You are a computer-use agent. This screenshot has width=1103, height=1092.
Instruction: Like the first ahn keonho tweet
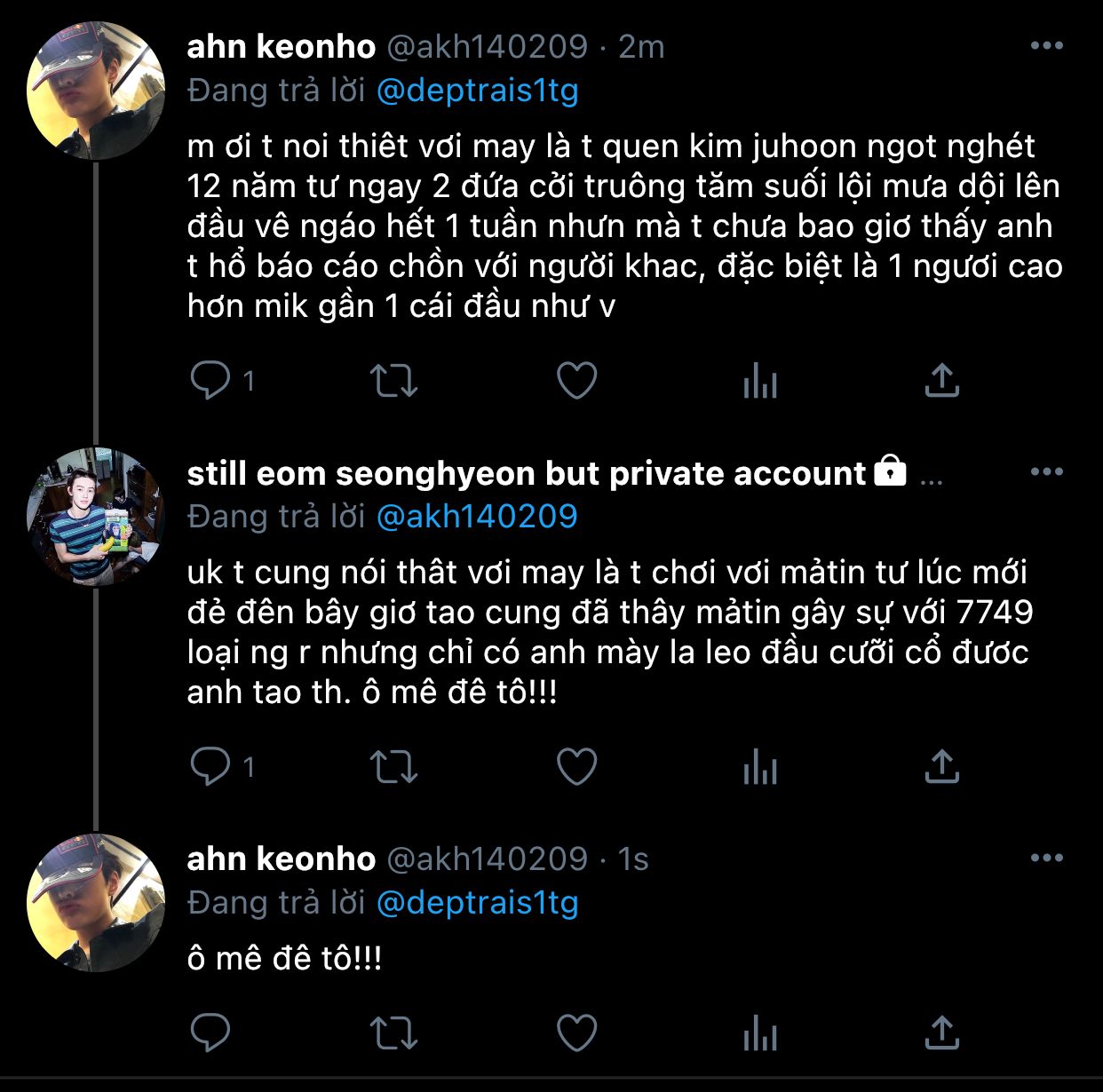576,381
